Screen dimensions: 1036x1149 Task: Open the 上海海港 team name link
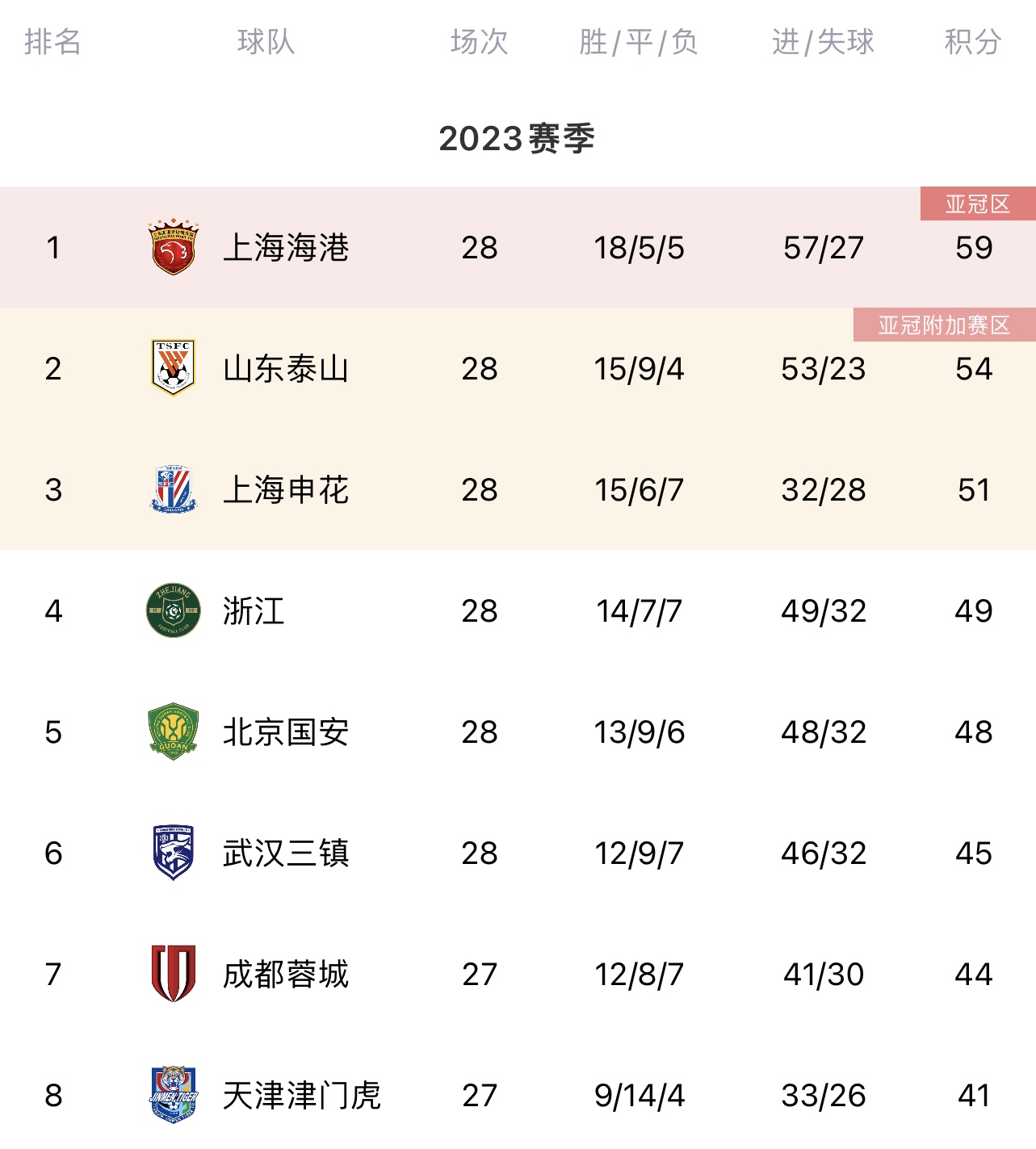(x=286, y=248)
